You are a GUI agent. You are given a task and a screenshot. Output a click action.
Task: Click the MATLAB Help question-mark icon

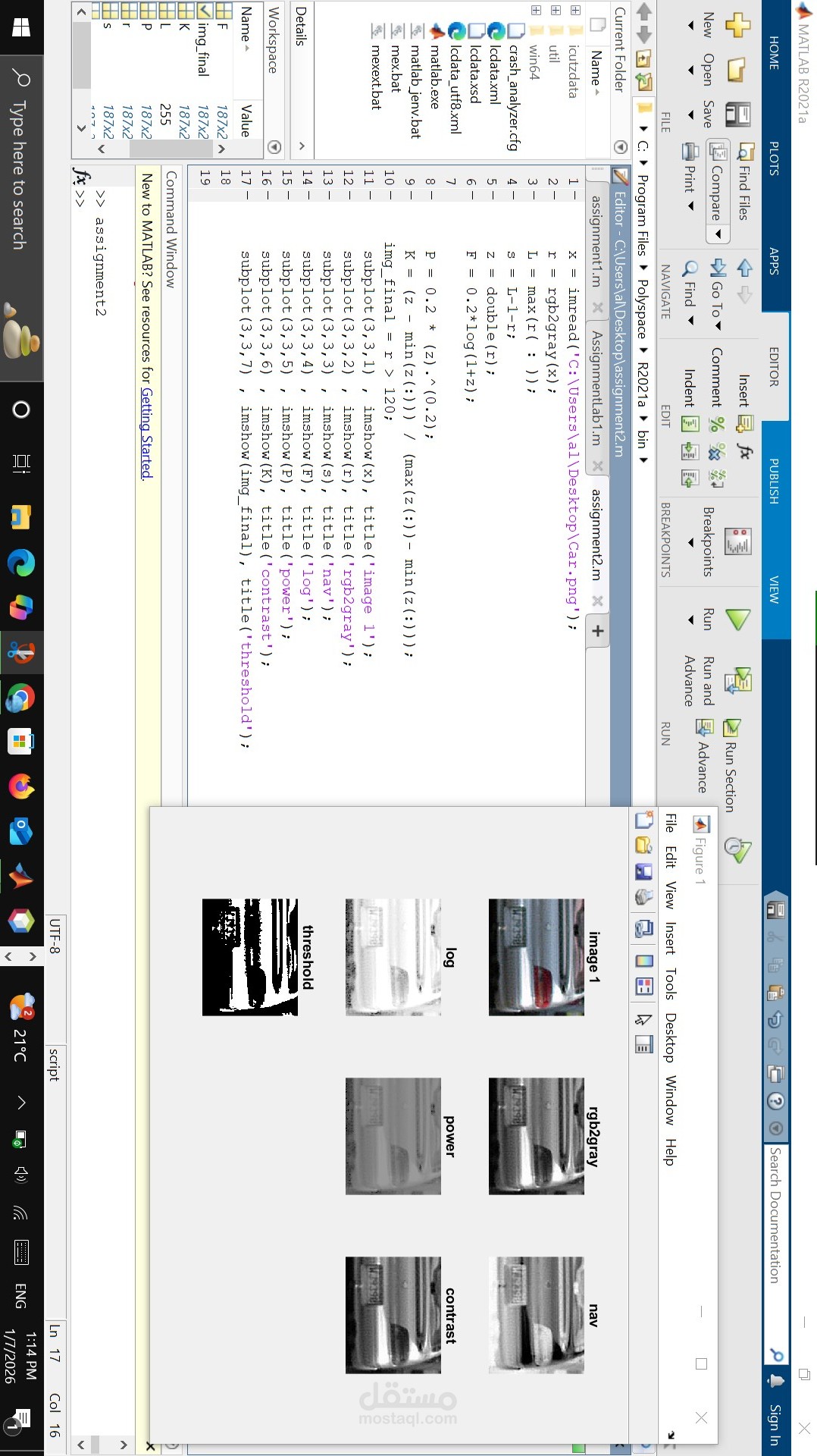pyautogui.click(x=775, y=1101)
